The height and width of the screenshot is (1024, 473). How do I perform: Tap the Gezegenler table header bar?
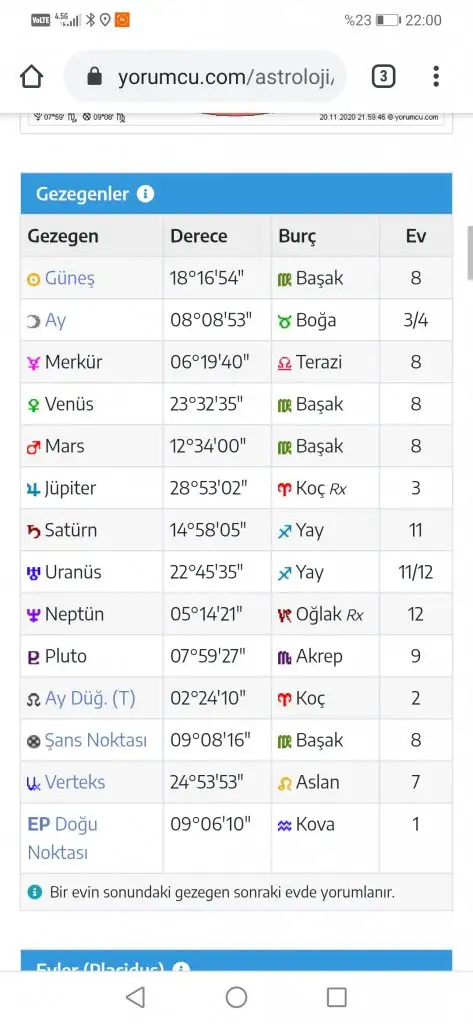236,194
